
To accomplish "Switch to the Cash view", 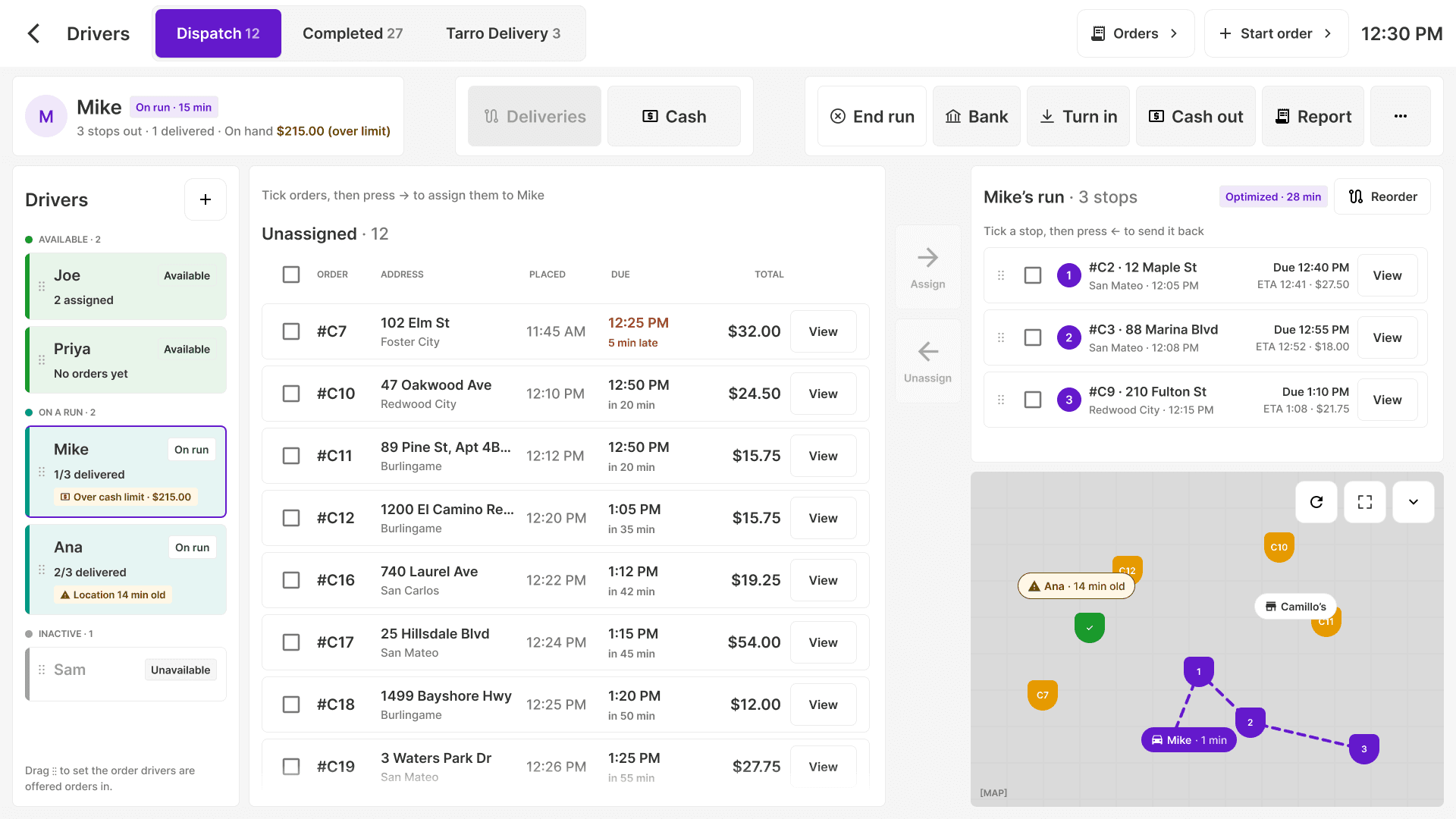I will (674, 116).
